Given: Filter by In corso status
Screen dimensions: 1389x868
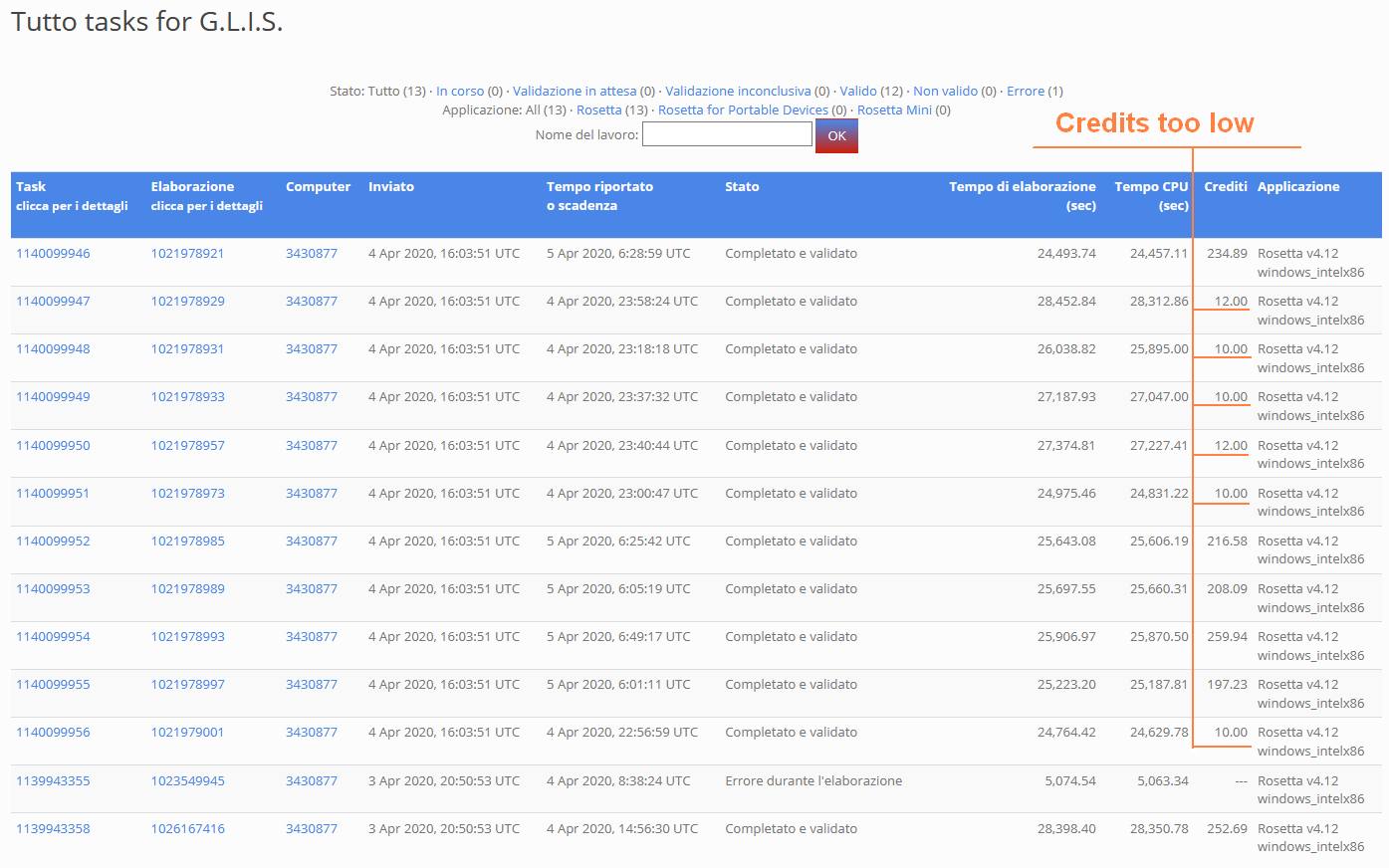Looking at the screenshot, I should tap(460, 91).
